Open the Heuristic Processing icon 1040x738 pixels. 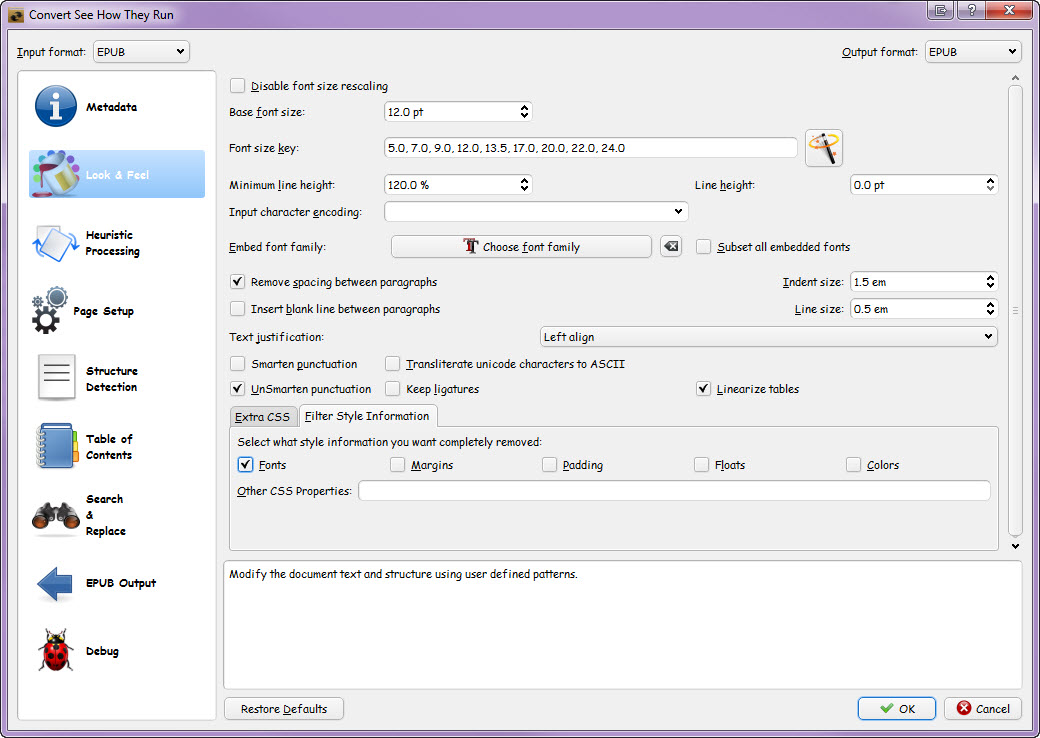[x=56, y=243]
